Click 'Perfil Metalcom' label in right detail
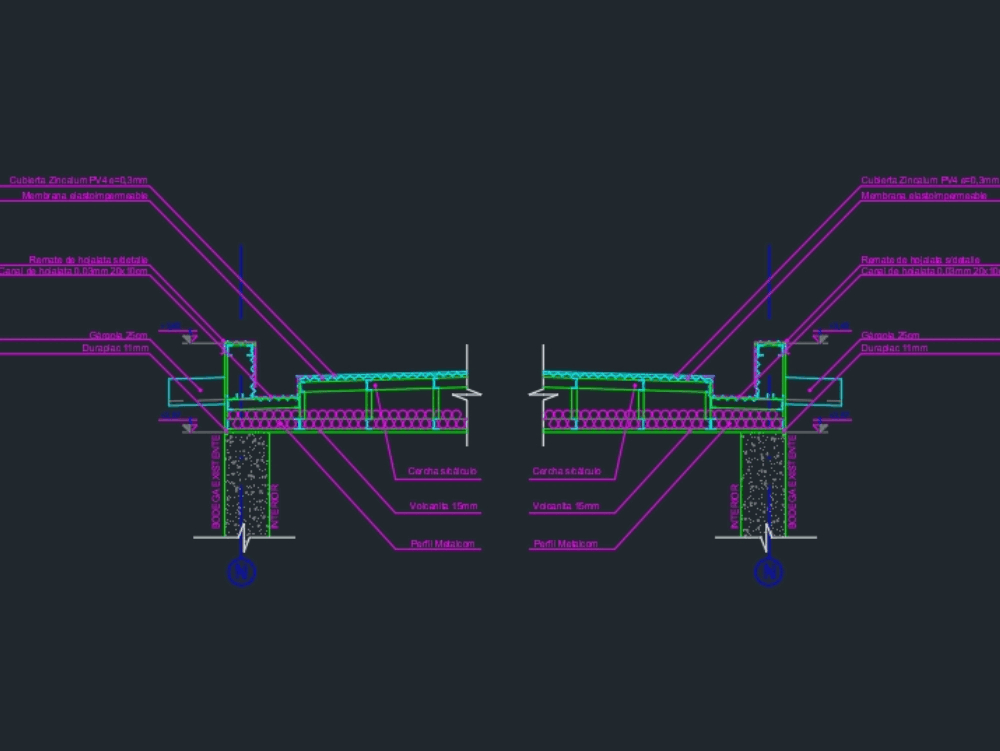 (566, 544)
